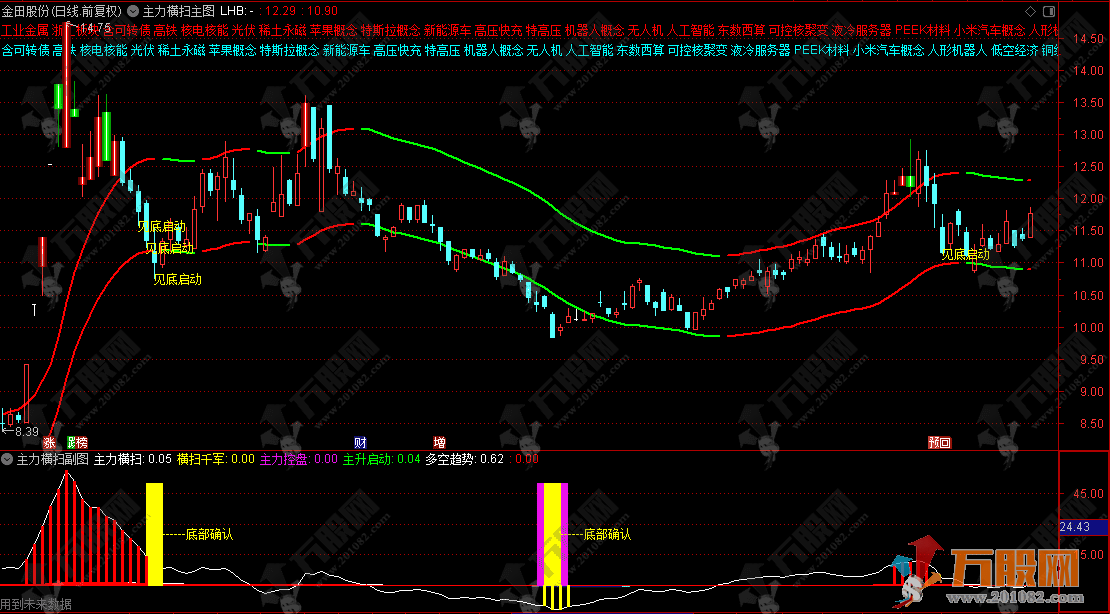Screen dimensions: 1110x614
Task: Click the 14.75 high price label
Action: [x=96, y=28]
